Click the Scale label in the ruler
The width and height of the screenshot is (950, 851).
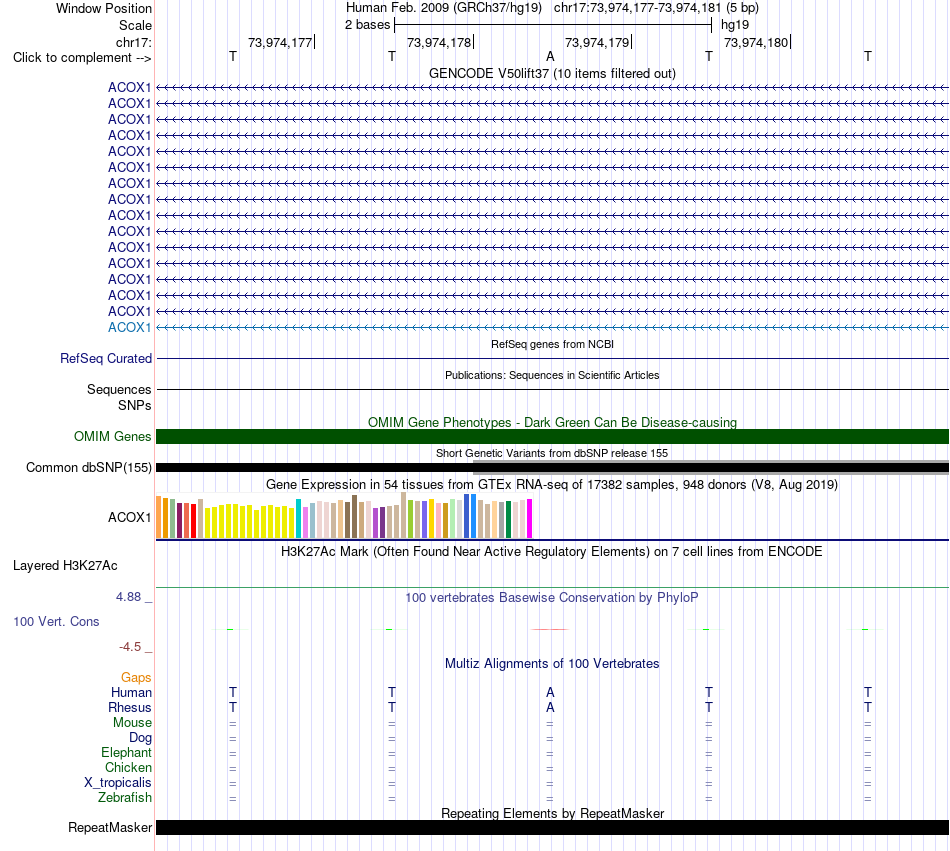(x=135, y=25)
